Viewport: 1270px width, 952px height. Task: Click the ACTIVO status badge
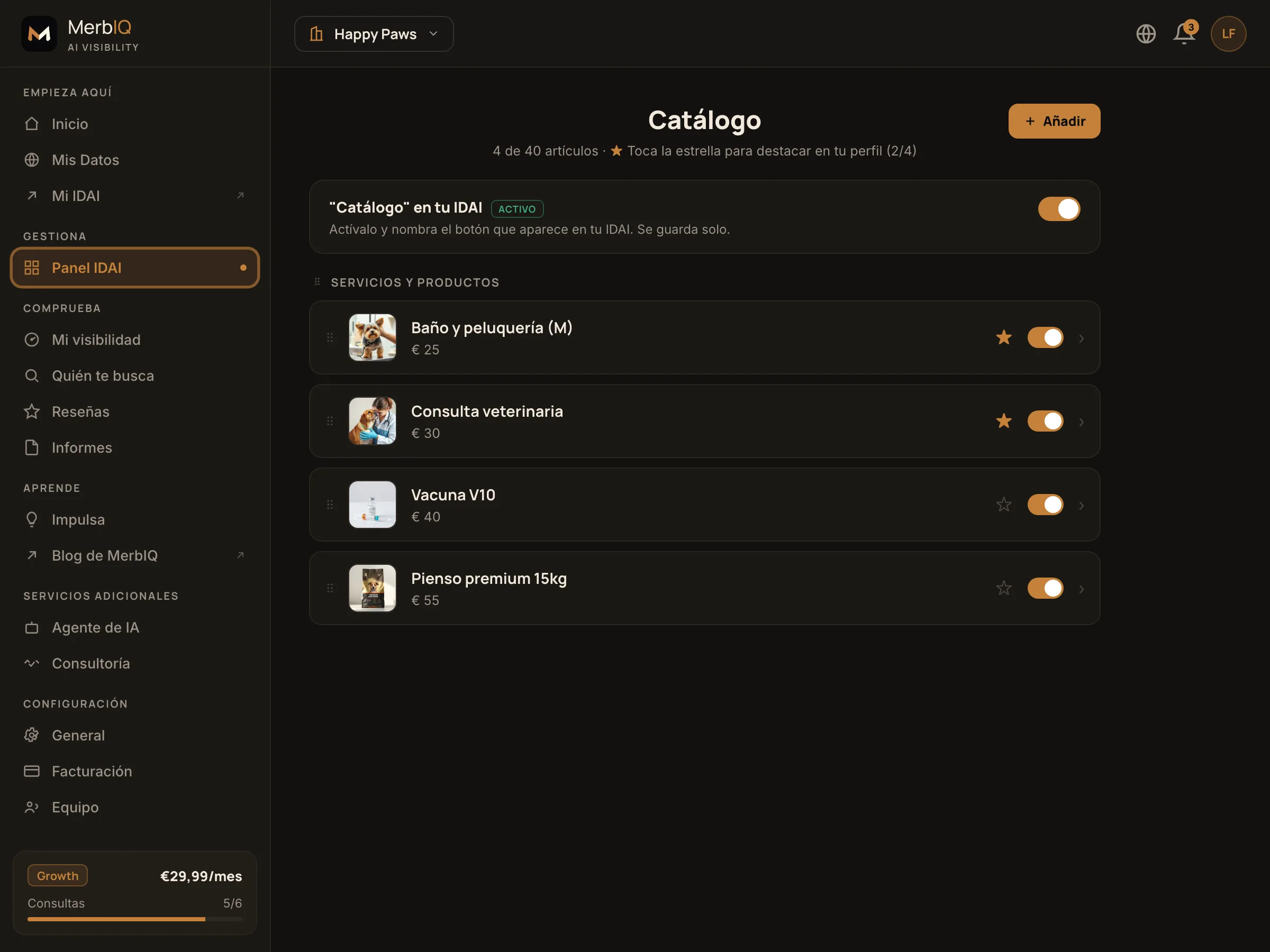pyautogui.click(x=516, y=209)
